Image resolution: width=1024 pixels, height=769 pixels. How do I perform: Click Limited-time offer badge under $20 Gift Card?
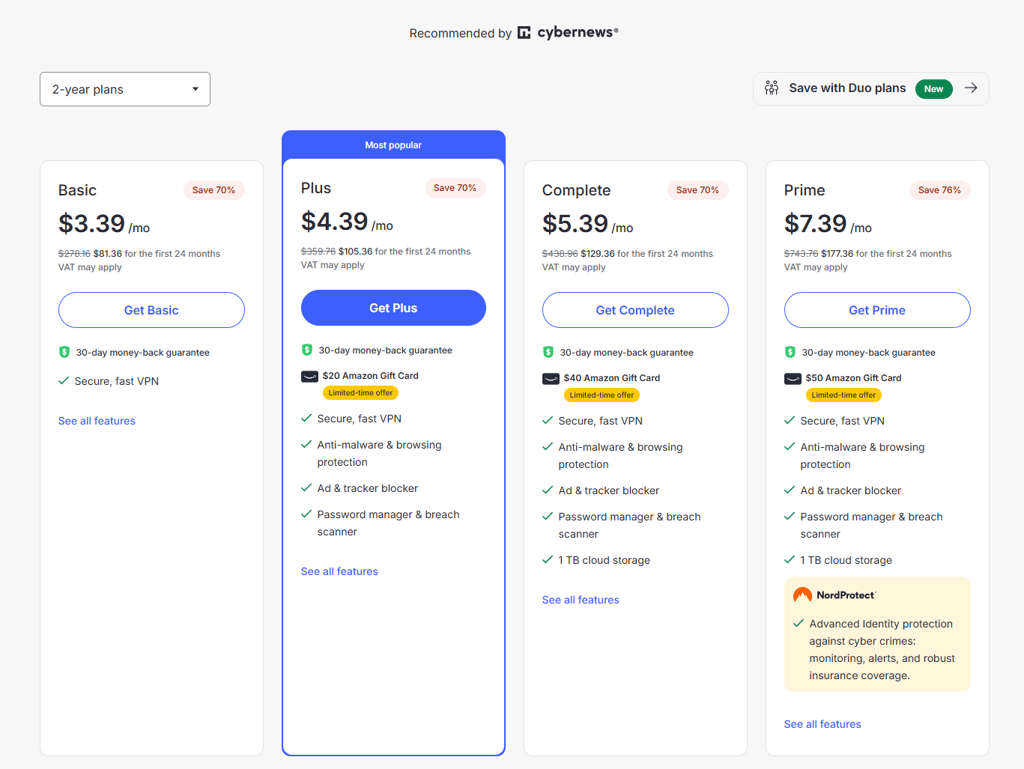360,393
